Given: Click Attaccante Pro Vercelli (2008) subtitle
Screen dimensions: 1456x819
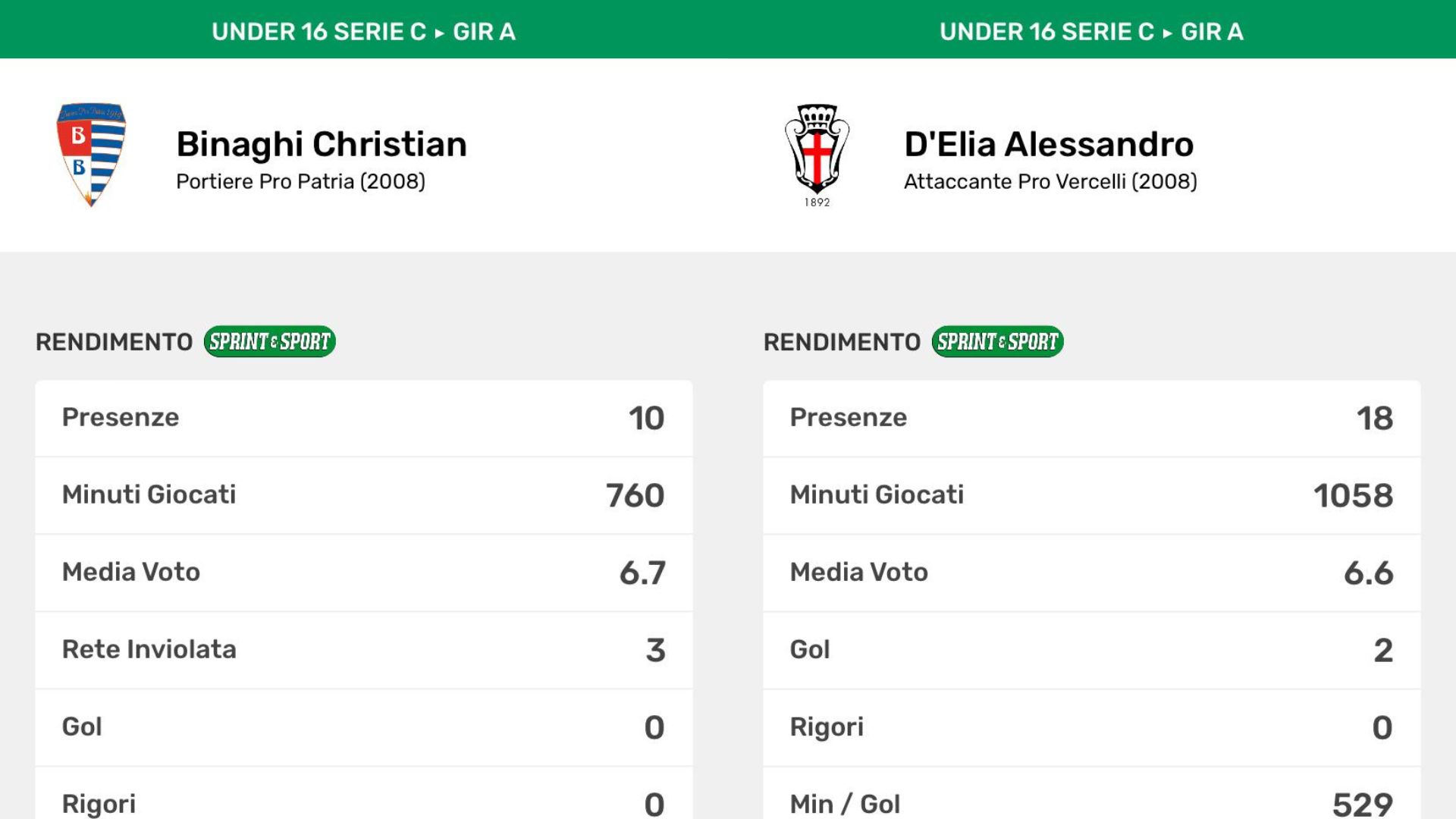Looking at the screenshot, I should [x=1050, y=182].
